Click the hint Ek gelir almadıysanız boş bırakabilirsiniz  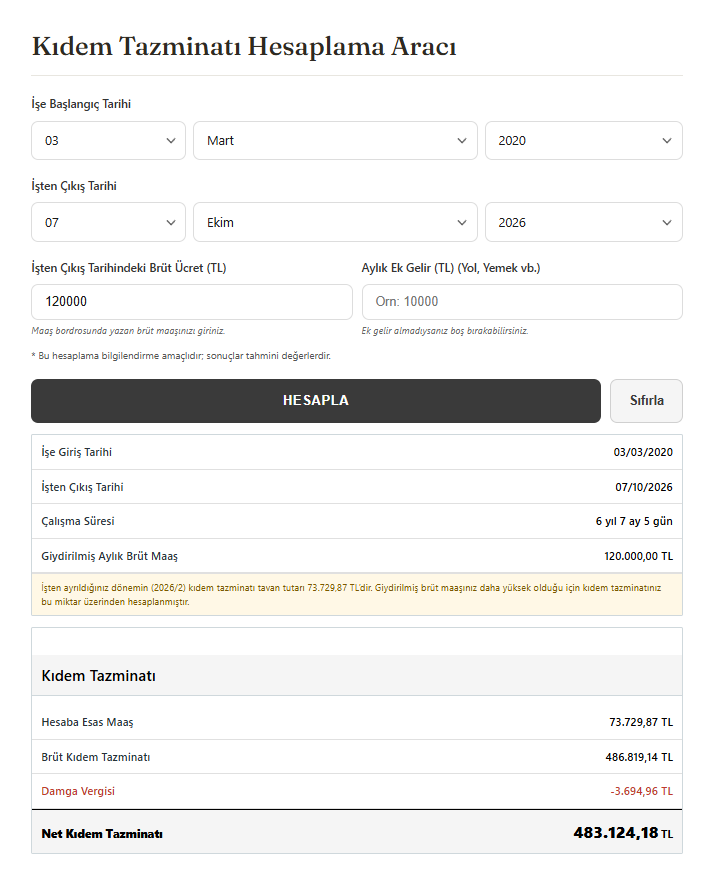[x=445, y=331]
